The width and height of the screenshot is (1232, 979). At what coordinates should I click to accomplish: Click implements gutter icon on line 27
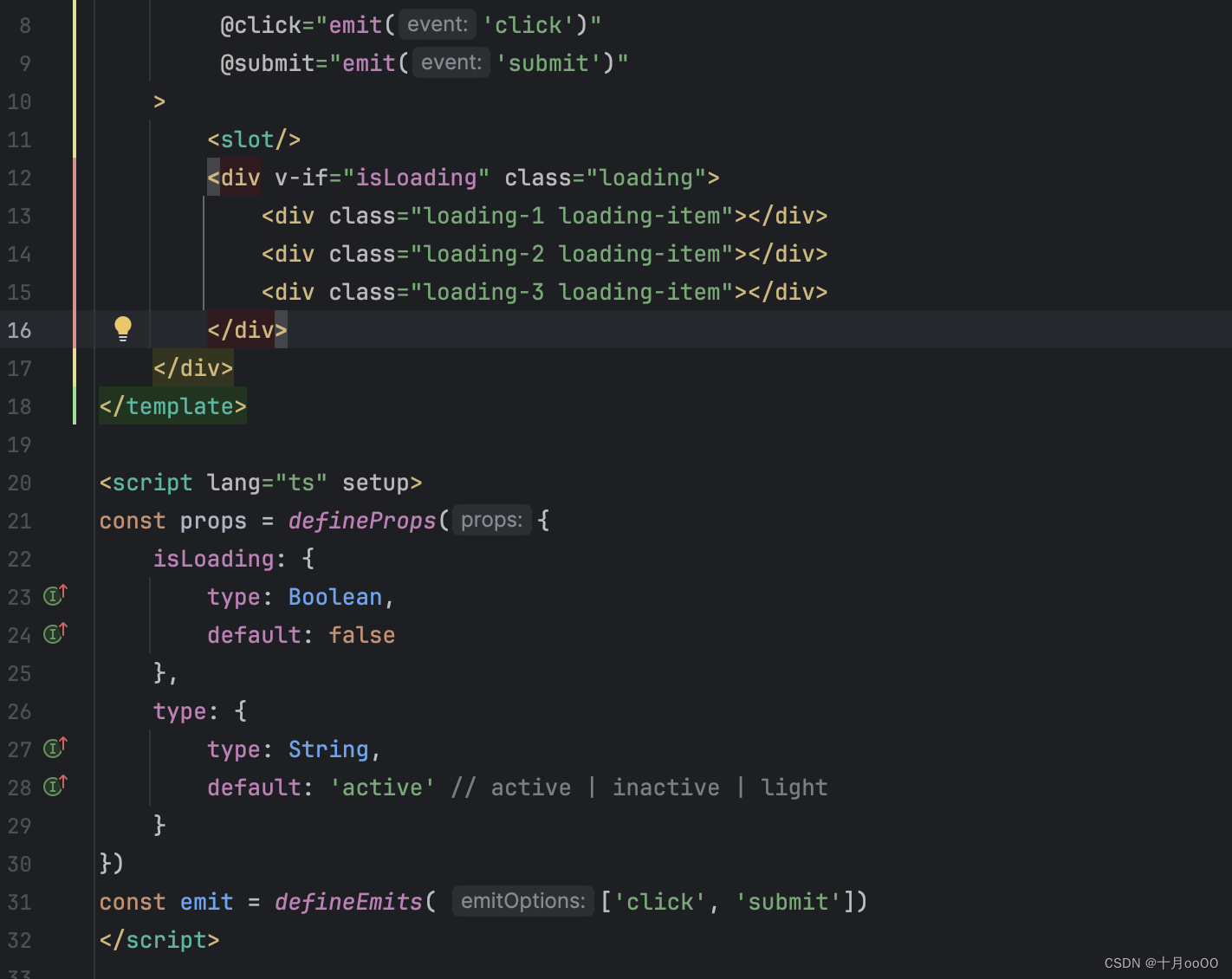click(x=55, y=748)
